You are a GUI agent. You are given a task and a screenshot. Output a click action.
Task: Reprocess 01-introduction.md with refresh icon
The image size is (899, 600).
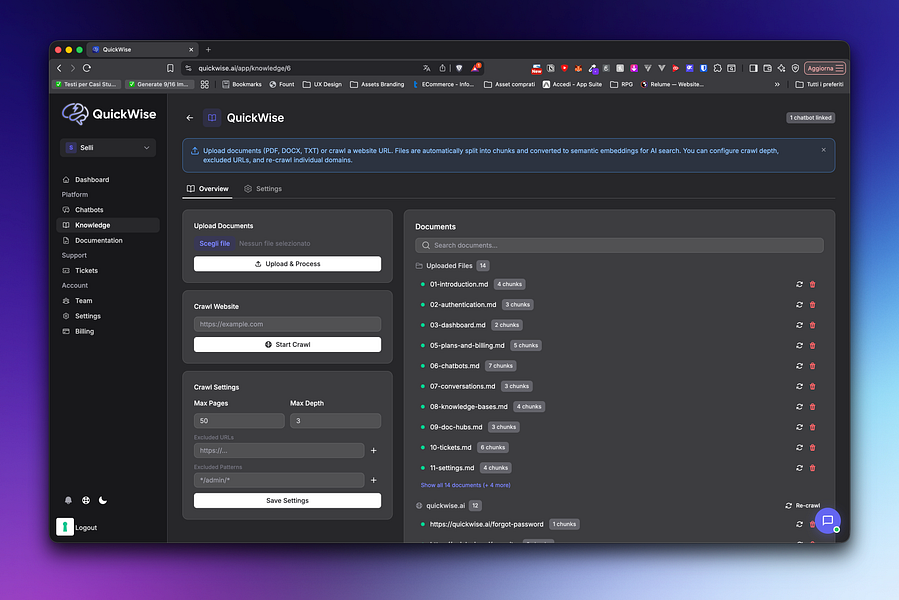click(x=799, y=285)
